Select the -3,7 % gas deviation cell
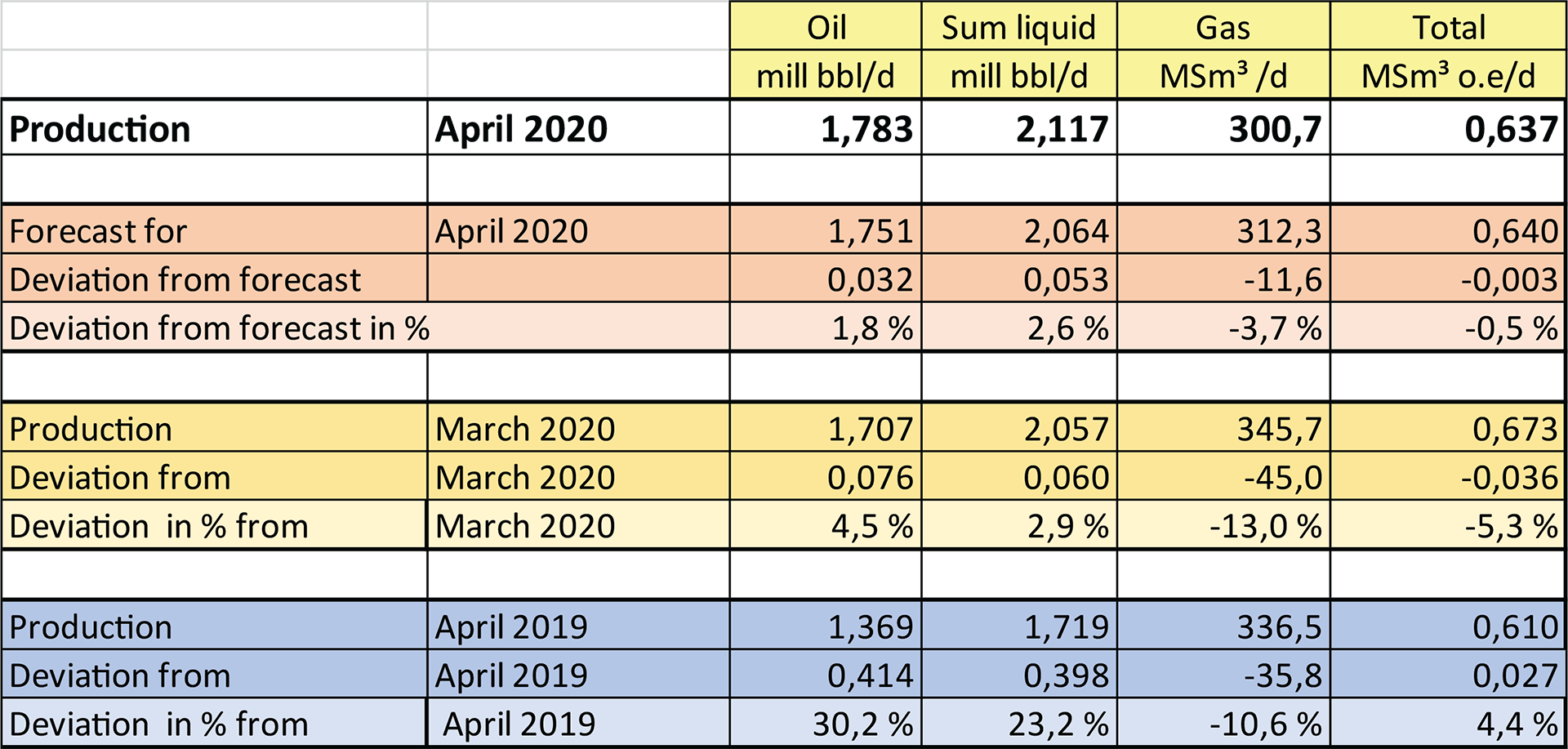Image resolution: width=1568 pixels, height=749 pixels. click(1274, 328)
